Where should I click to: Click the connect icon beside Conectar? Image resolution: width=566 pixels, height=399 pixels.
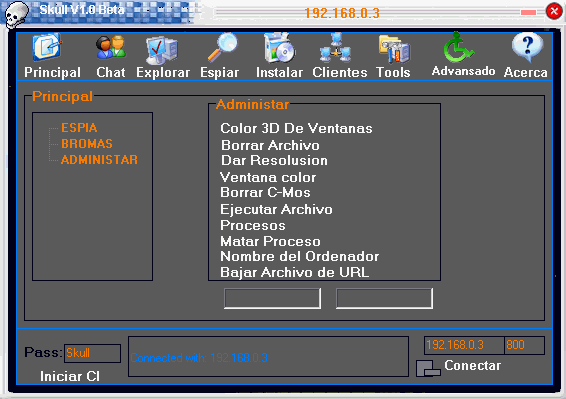[x=428, y=368]
